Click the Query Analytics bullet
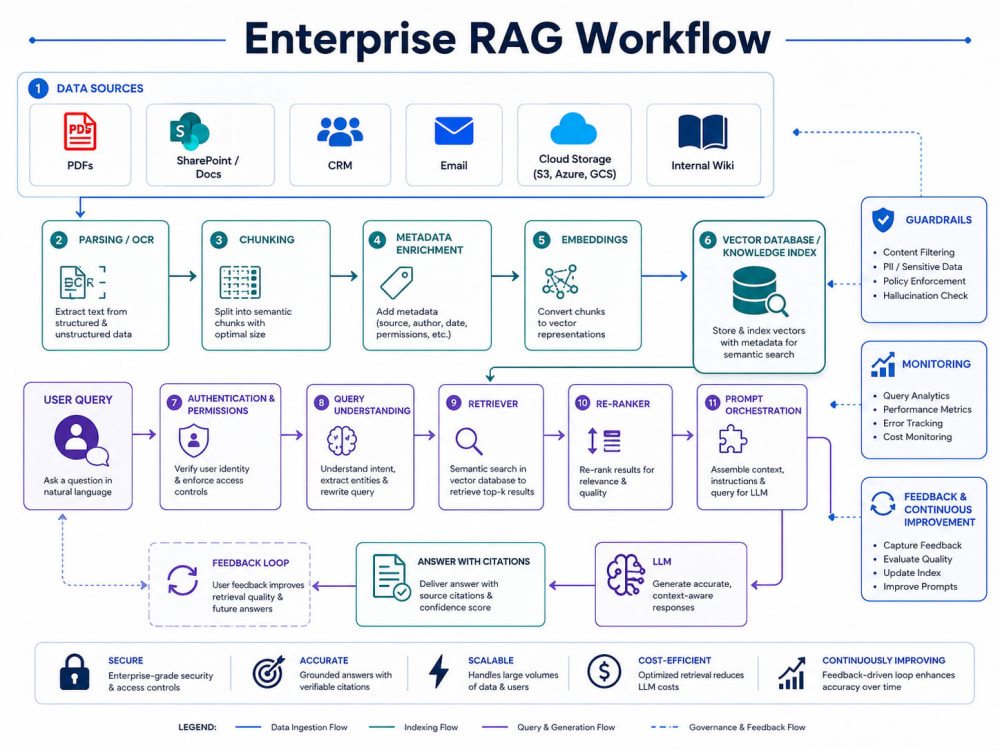This screenshot has height=750, width=1000. 916,396
